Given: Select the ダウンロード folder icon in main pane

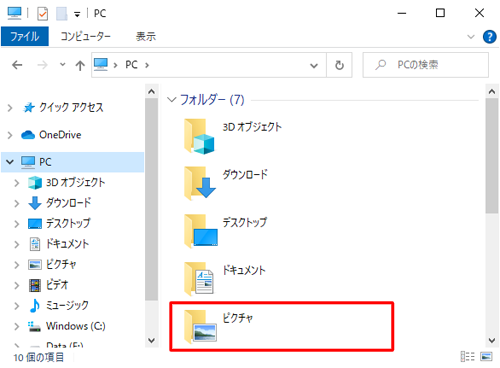Looking at the screenshot, I should click(x=199, y=184).
